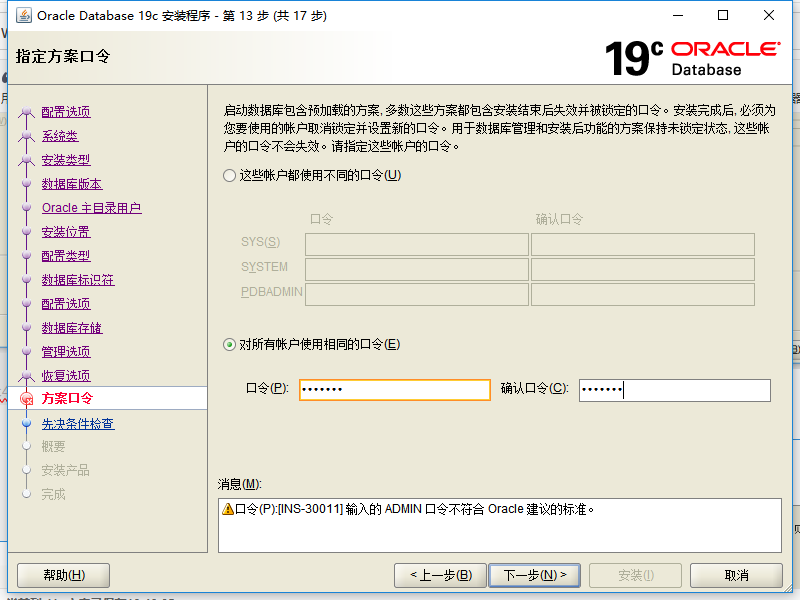Click the warning icon in message box

point(228,509)
